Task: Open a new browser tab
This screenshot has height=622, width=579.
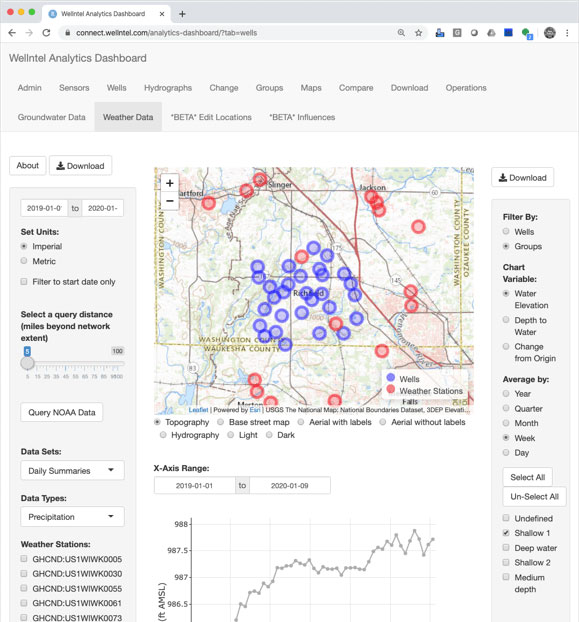Action: click(182, 14)
